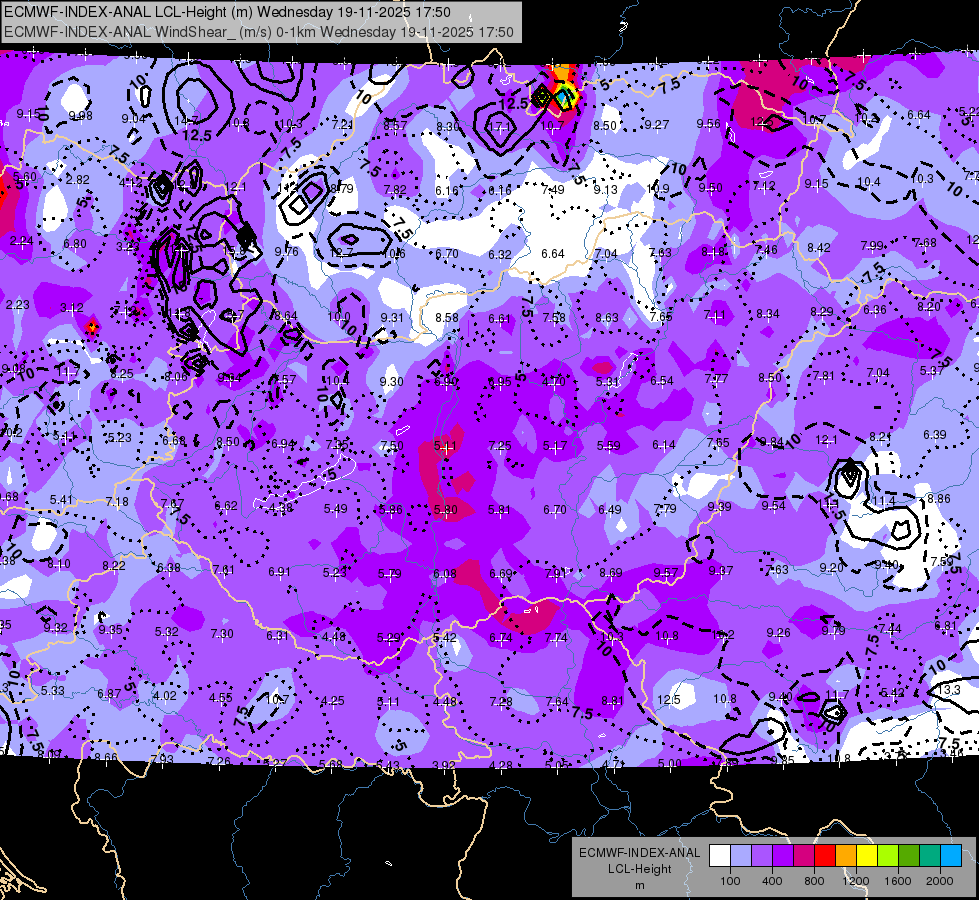Screen dimensions: 979x900
Task: Click the yellow-green swatch left of 1600
Action: (888, 856)
